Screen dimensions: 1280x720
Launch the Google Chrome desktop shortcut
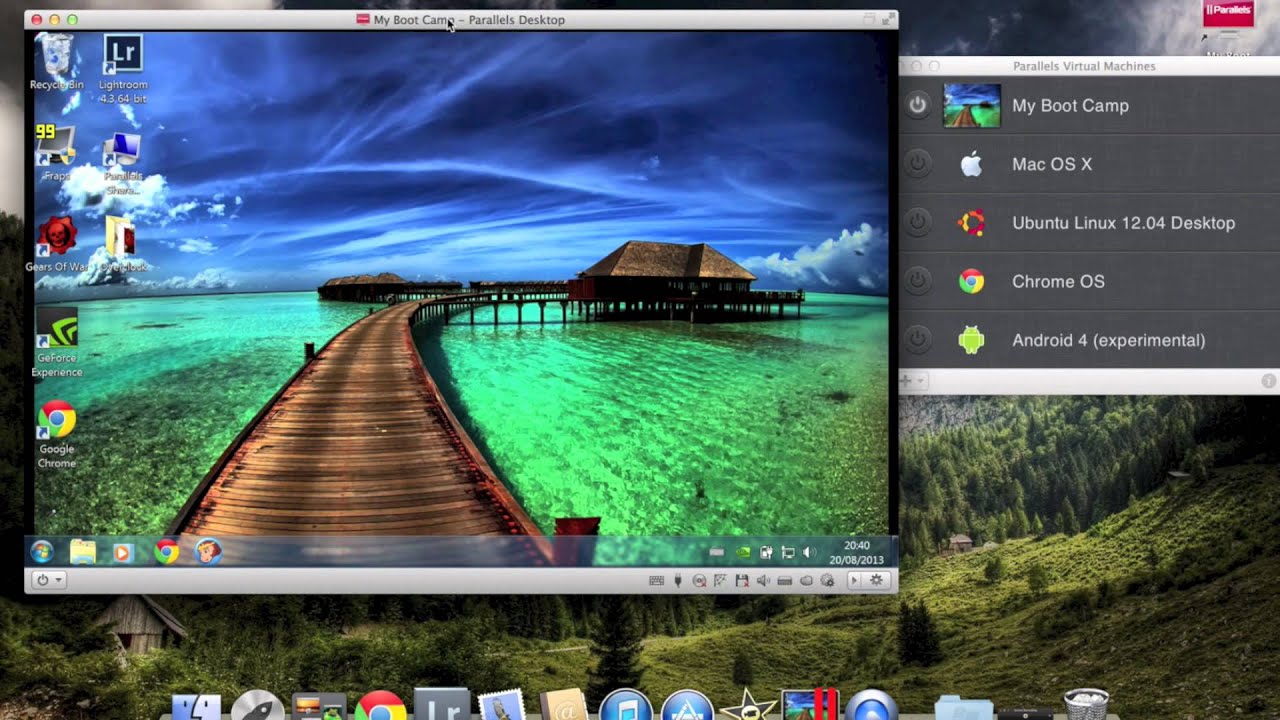57,434
